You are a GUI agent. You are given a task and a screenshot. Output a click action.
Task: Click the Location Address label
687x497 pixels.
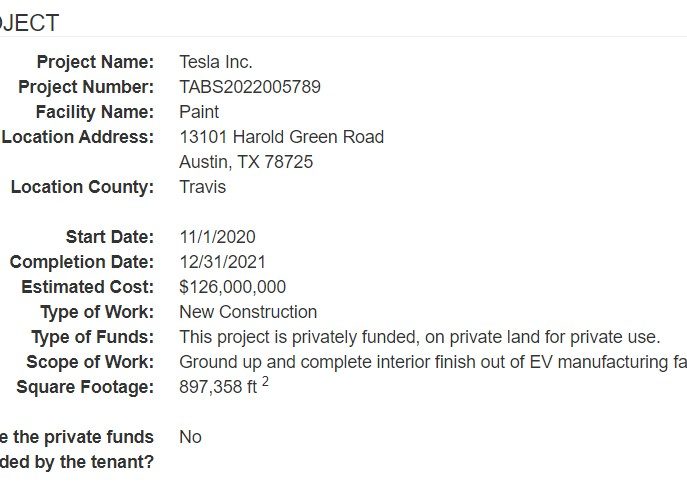(x=78, y=137)
